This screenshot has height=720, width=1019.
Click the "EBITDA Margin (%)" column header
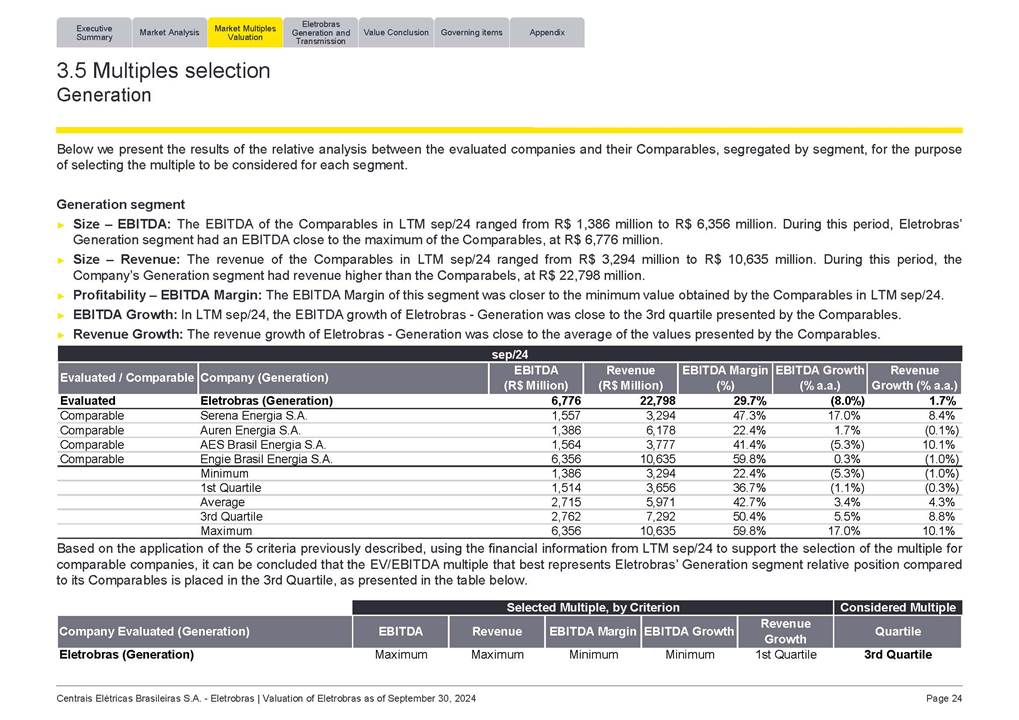pos(724,378)
